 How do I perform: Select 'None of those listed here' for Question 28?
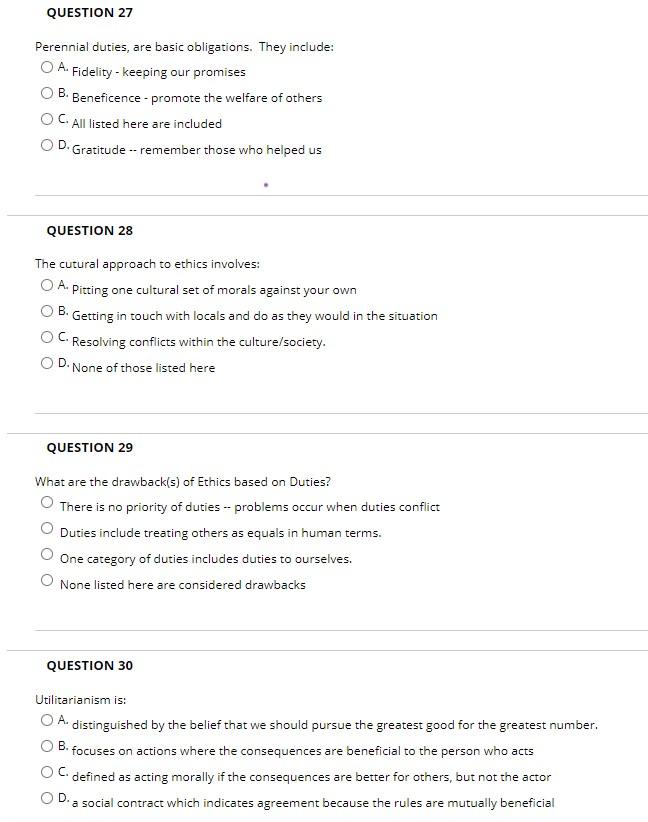[x=46, y=362]
